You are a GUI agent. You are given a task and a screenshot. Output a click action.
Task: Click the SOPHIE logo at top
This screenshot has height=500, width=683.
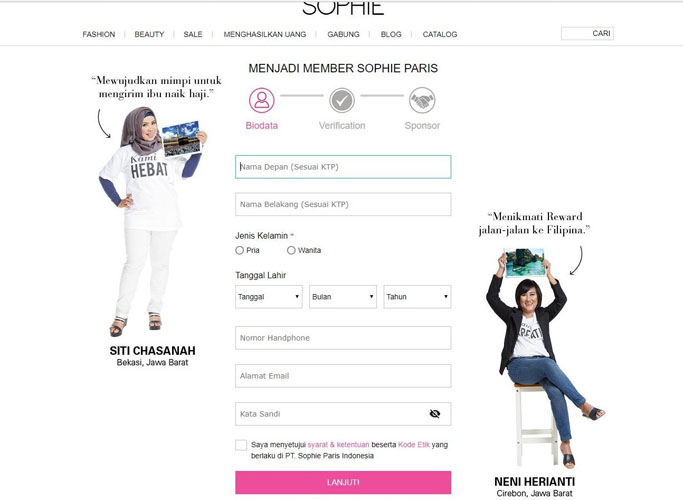point(343,8)
